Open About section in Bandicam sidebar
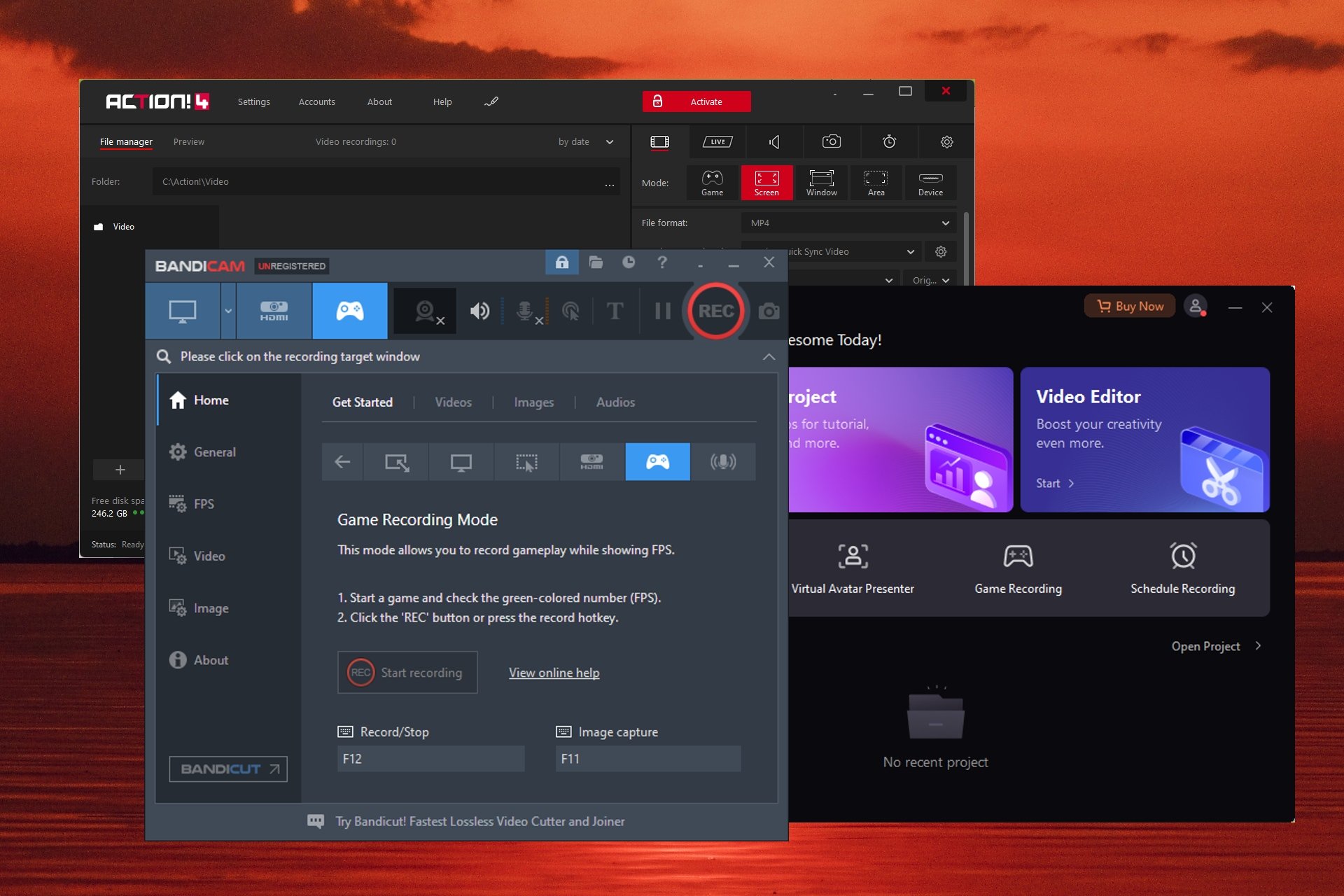 (229, 660)
